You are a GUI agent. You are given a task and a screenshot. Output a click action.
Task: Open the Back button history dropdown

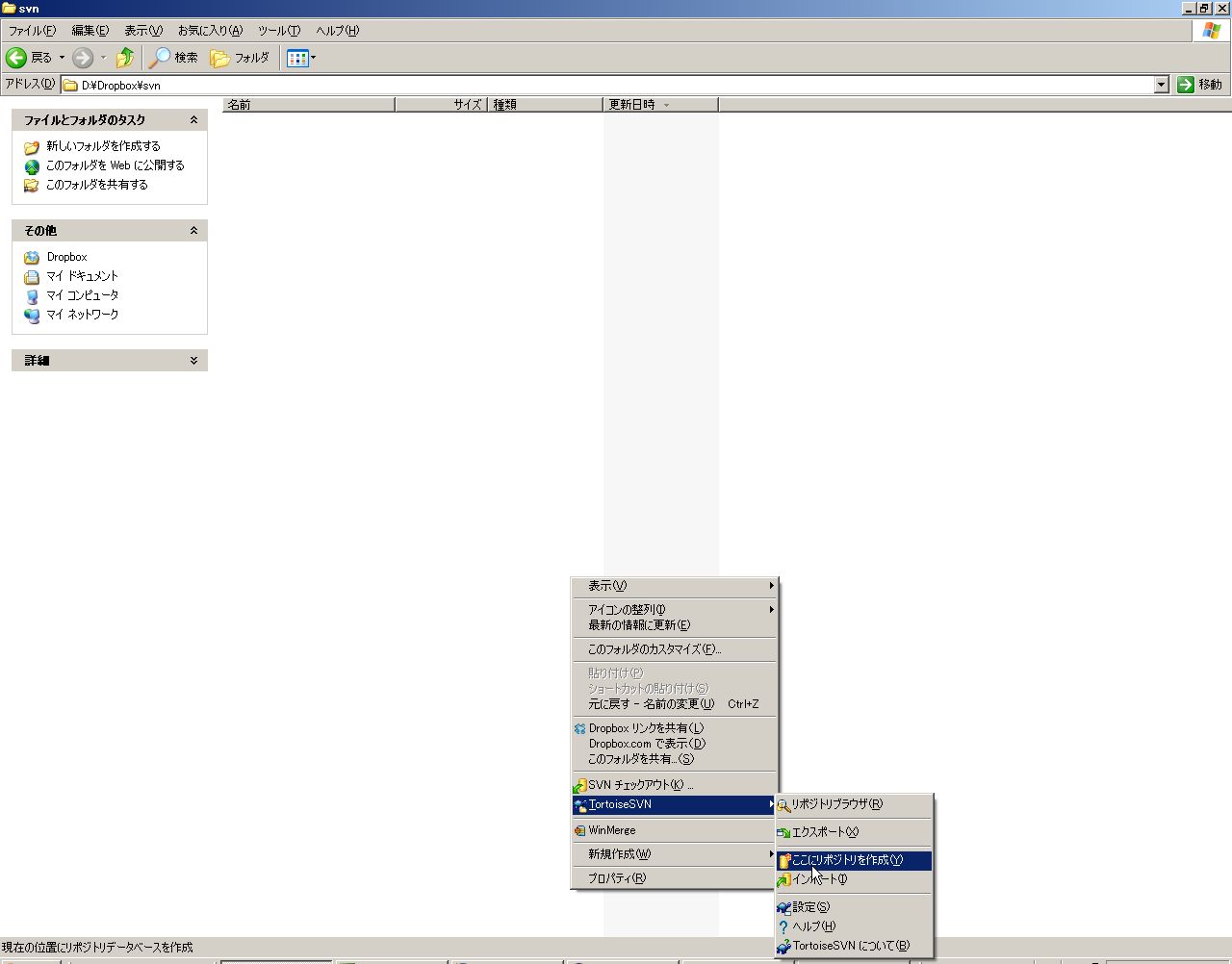tap(62, 58)
